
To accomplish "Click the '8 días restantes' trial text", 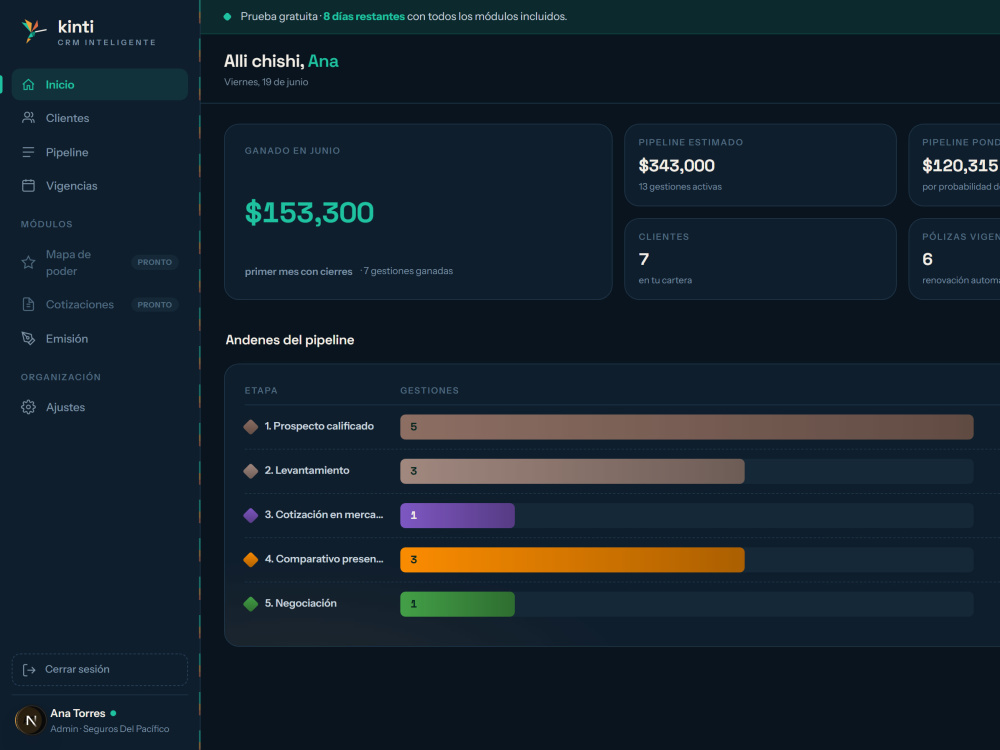I will click(x=364, y=17).
